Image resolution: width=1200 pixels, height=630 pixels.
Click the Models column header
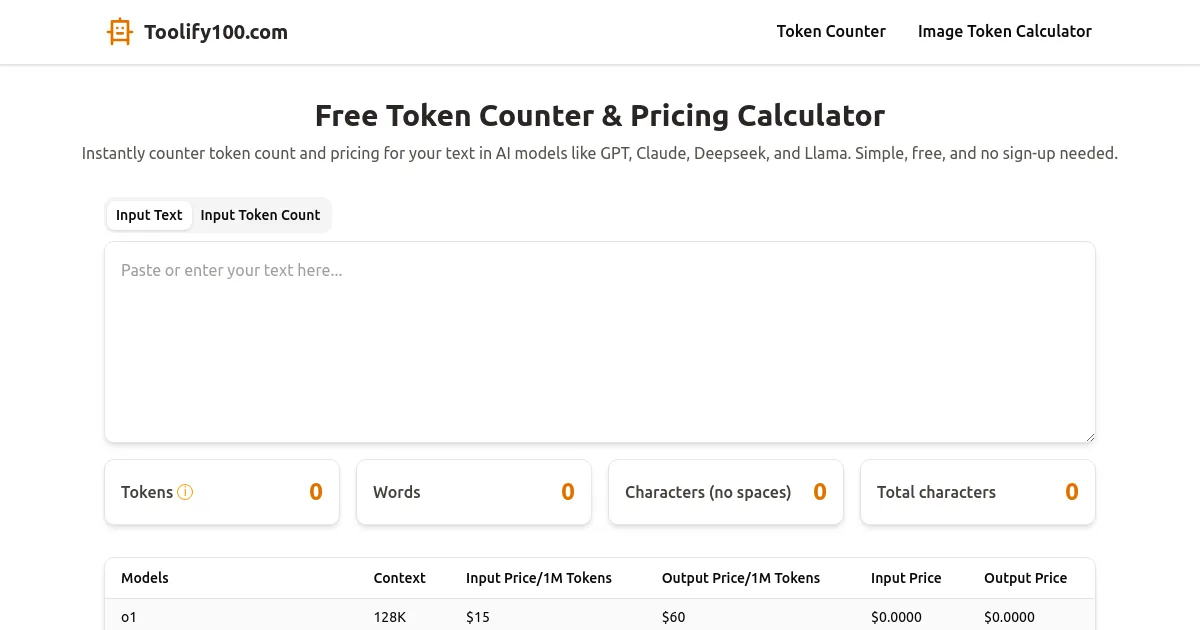[145, 578]
